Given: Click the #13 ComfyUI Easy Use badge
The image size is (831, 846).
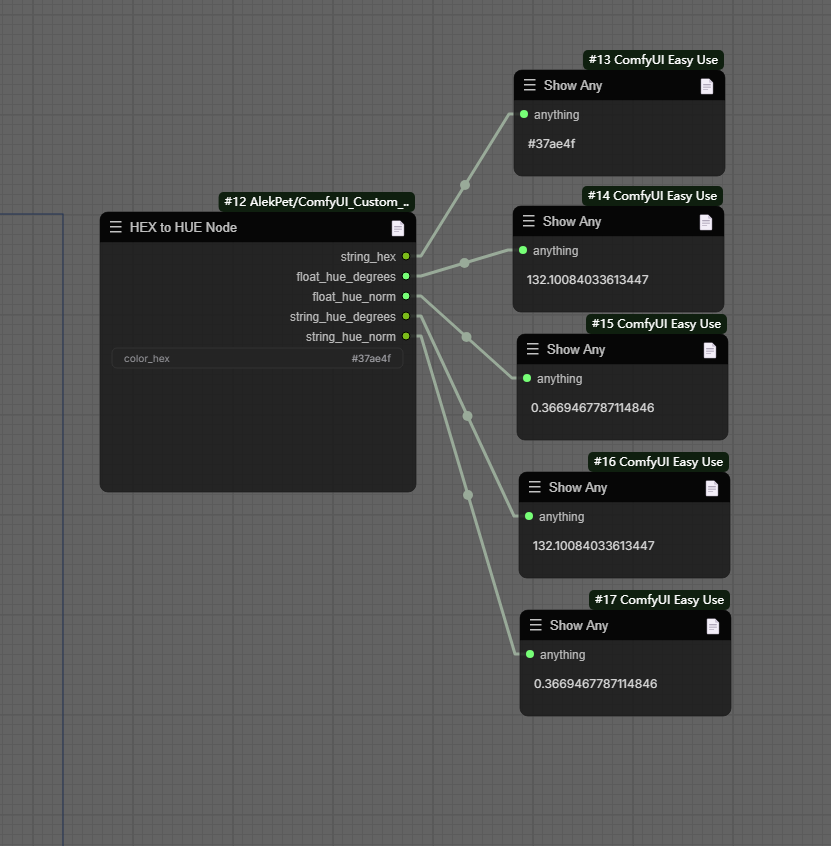Looking at the screenshot, I should point(653,60).
